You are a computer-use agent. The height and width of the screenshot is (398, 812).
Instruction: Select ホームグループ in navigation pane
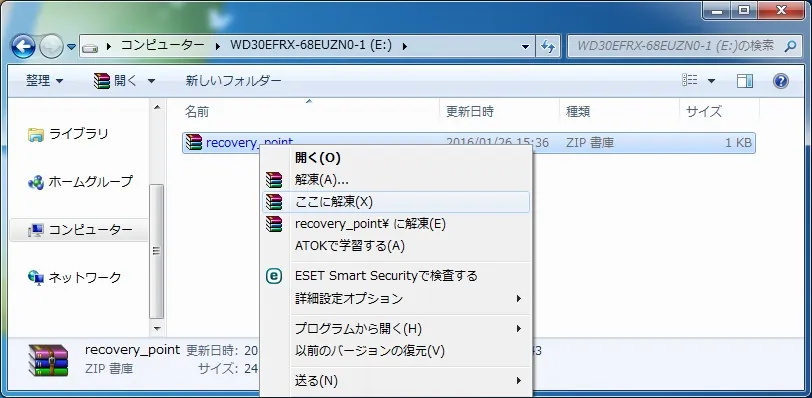91,182
